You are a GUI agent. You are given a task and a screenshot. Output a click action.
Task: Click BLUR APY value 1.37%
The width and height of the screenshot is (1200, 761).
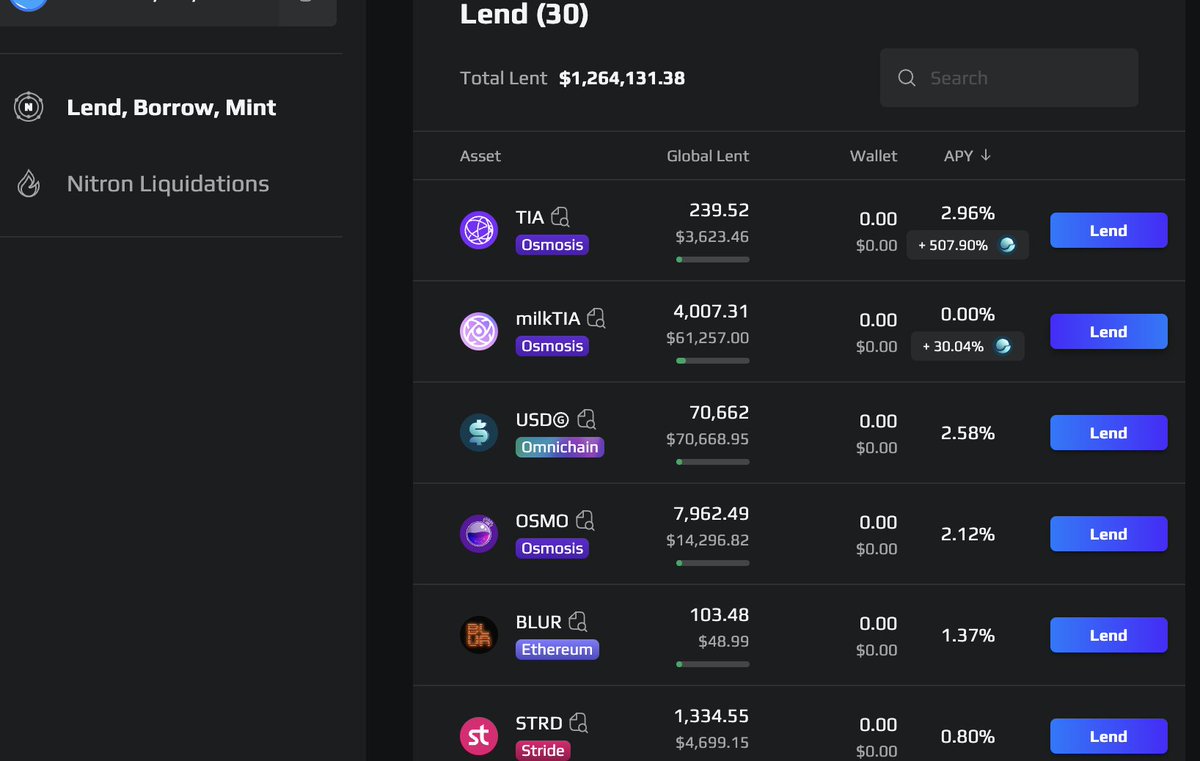[968, 635]
